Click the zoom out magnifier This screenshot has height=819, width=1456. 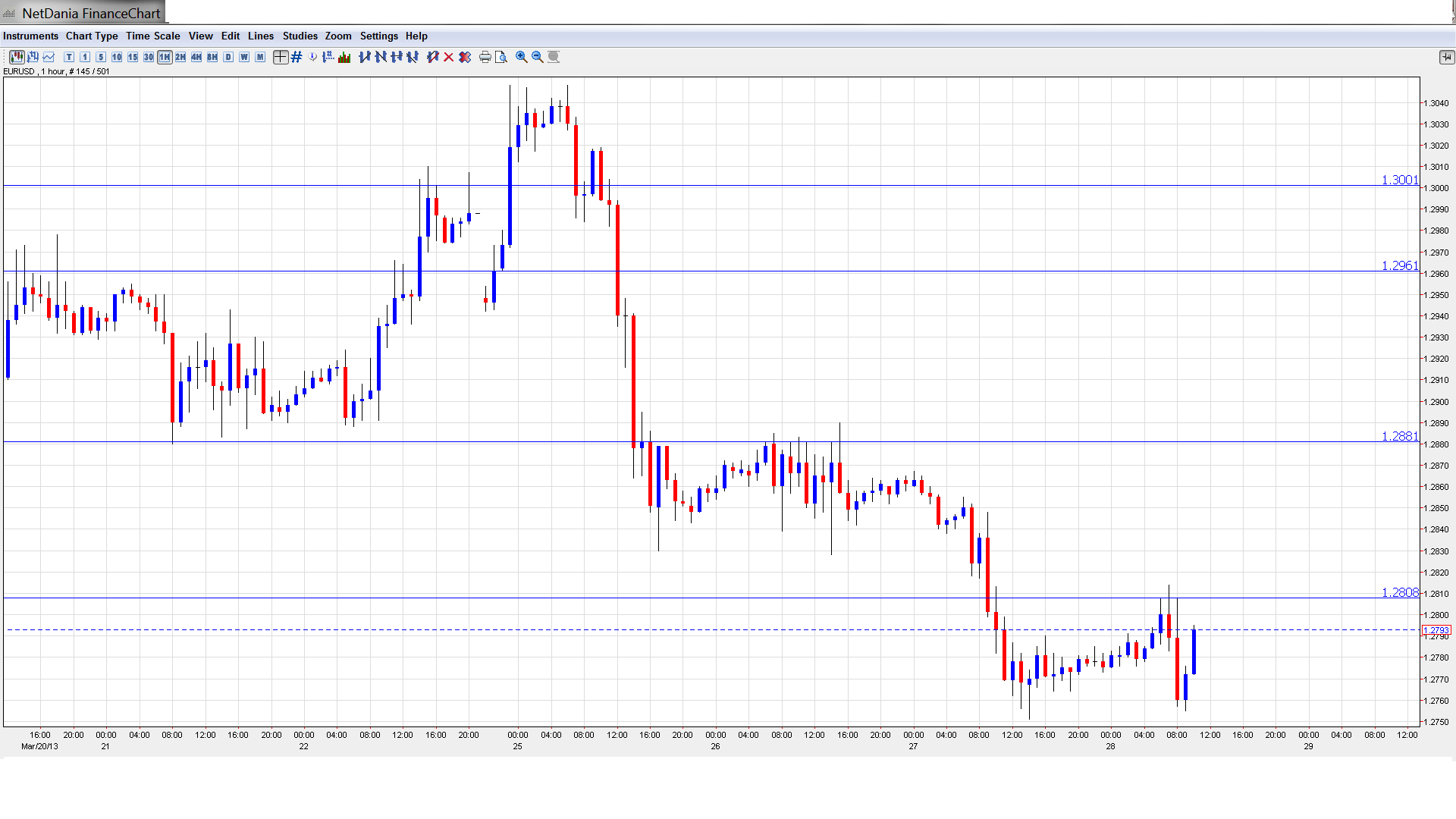pos(538,57)
